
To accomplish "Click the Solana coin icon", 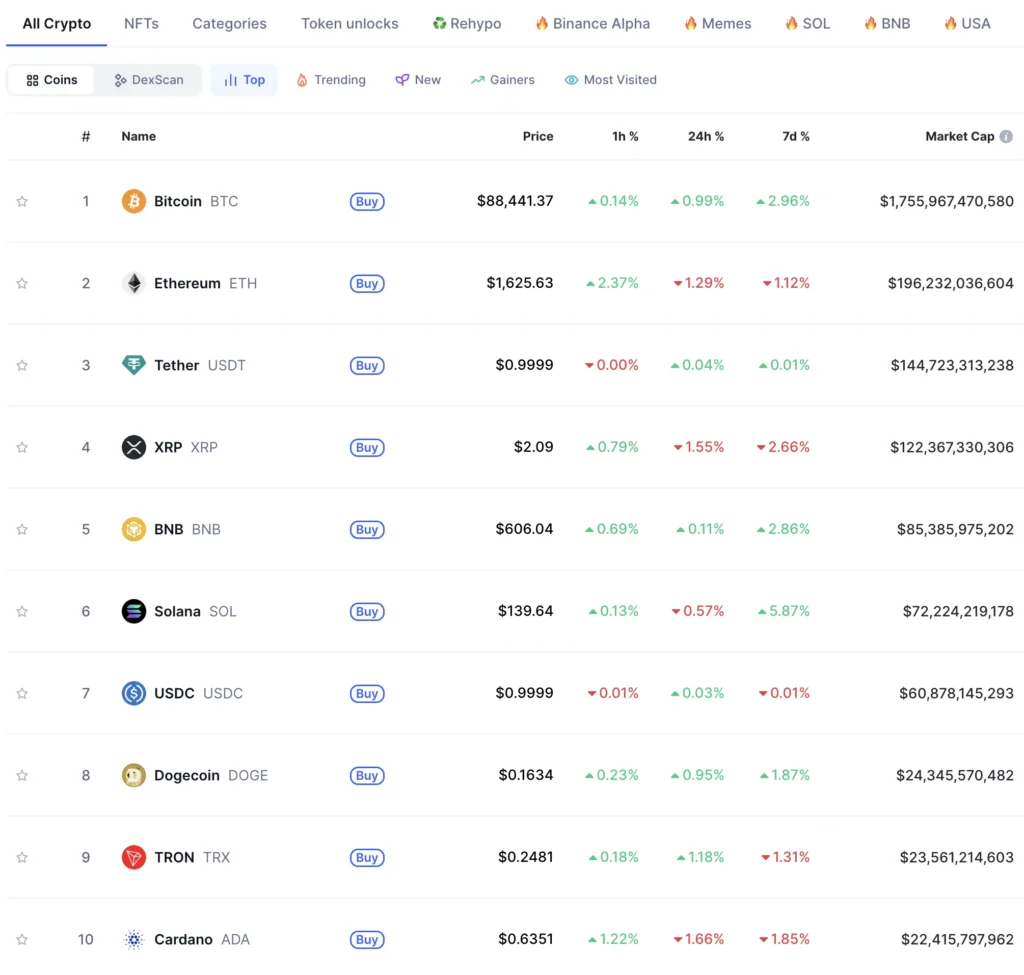I will pos(133,611).
